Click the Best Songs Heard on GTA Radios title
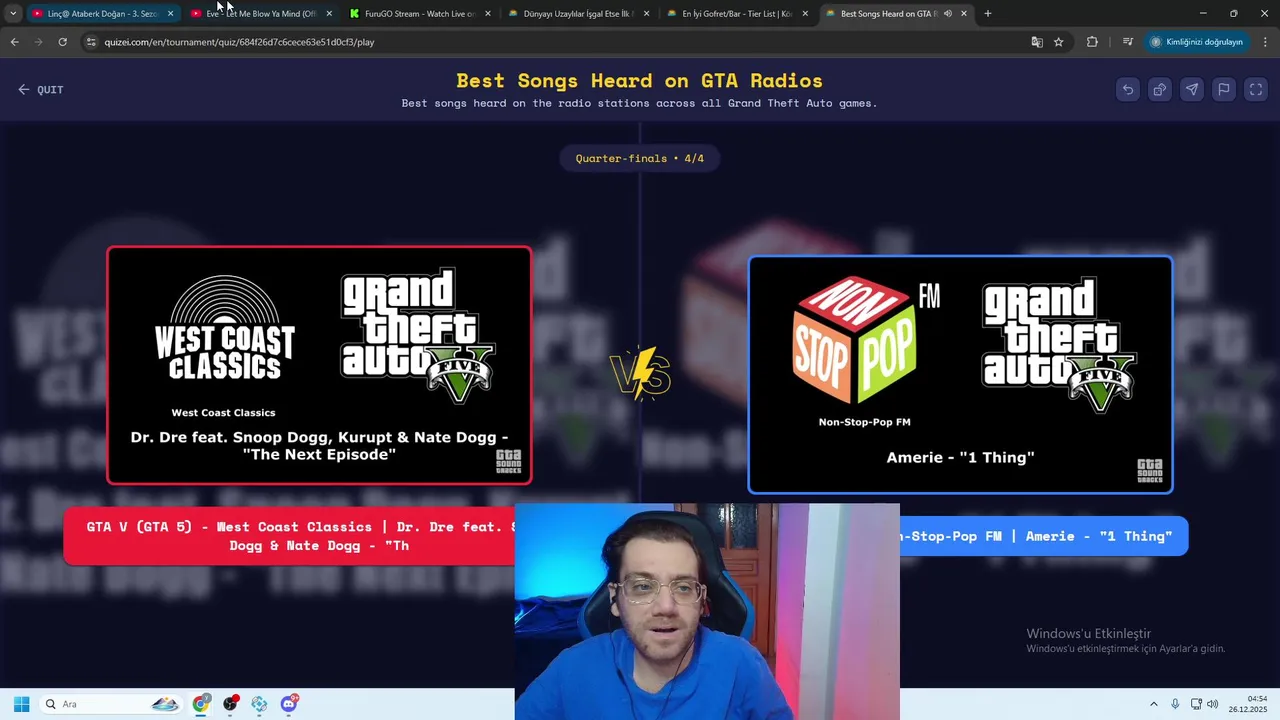1280x720 pixels. tap(640, 80)
